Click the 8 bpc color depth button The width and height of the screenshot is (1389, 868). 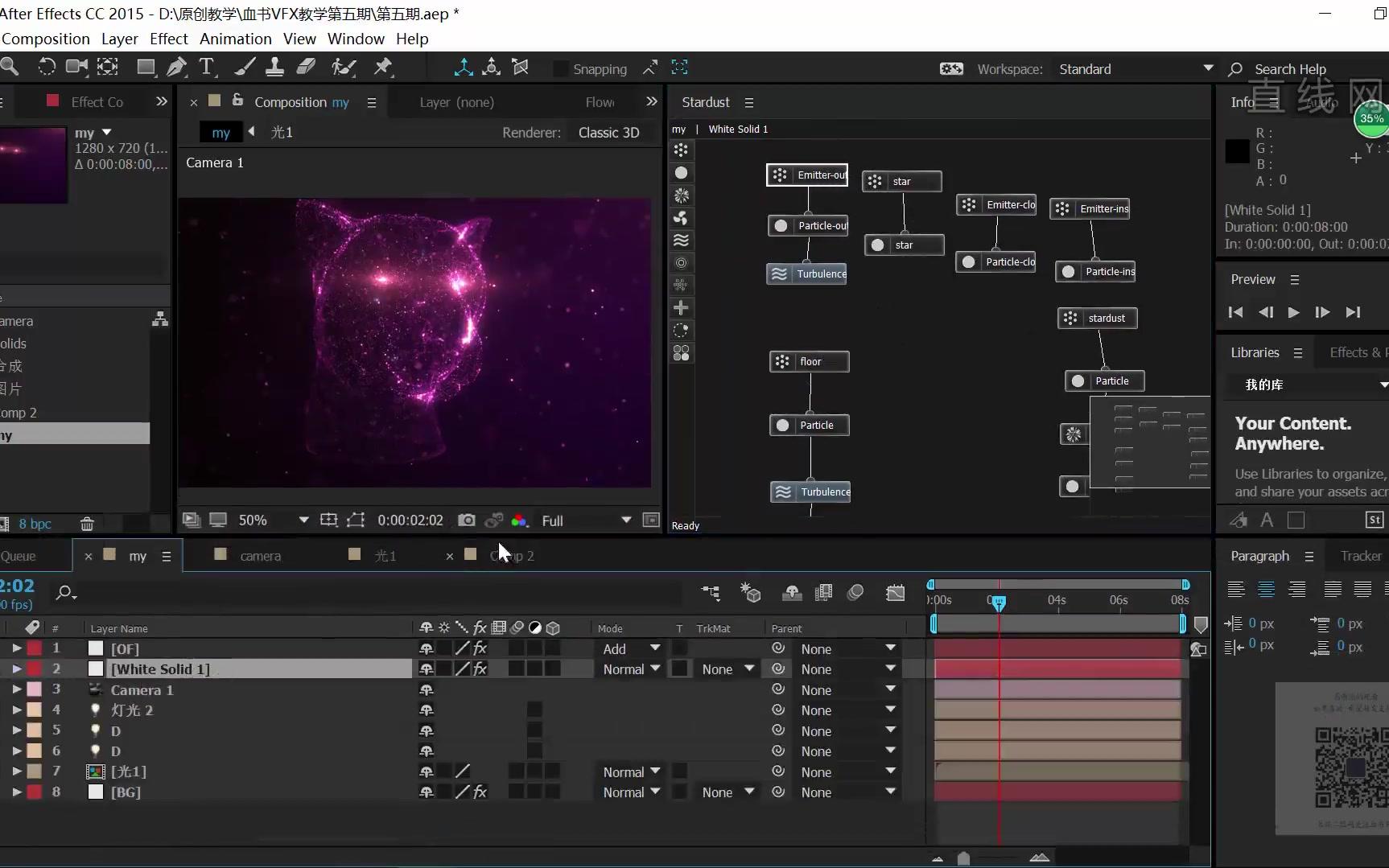tap(35, 524)
